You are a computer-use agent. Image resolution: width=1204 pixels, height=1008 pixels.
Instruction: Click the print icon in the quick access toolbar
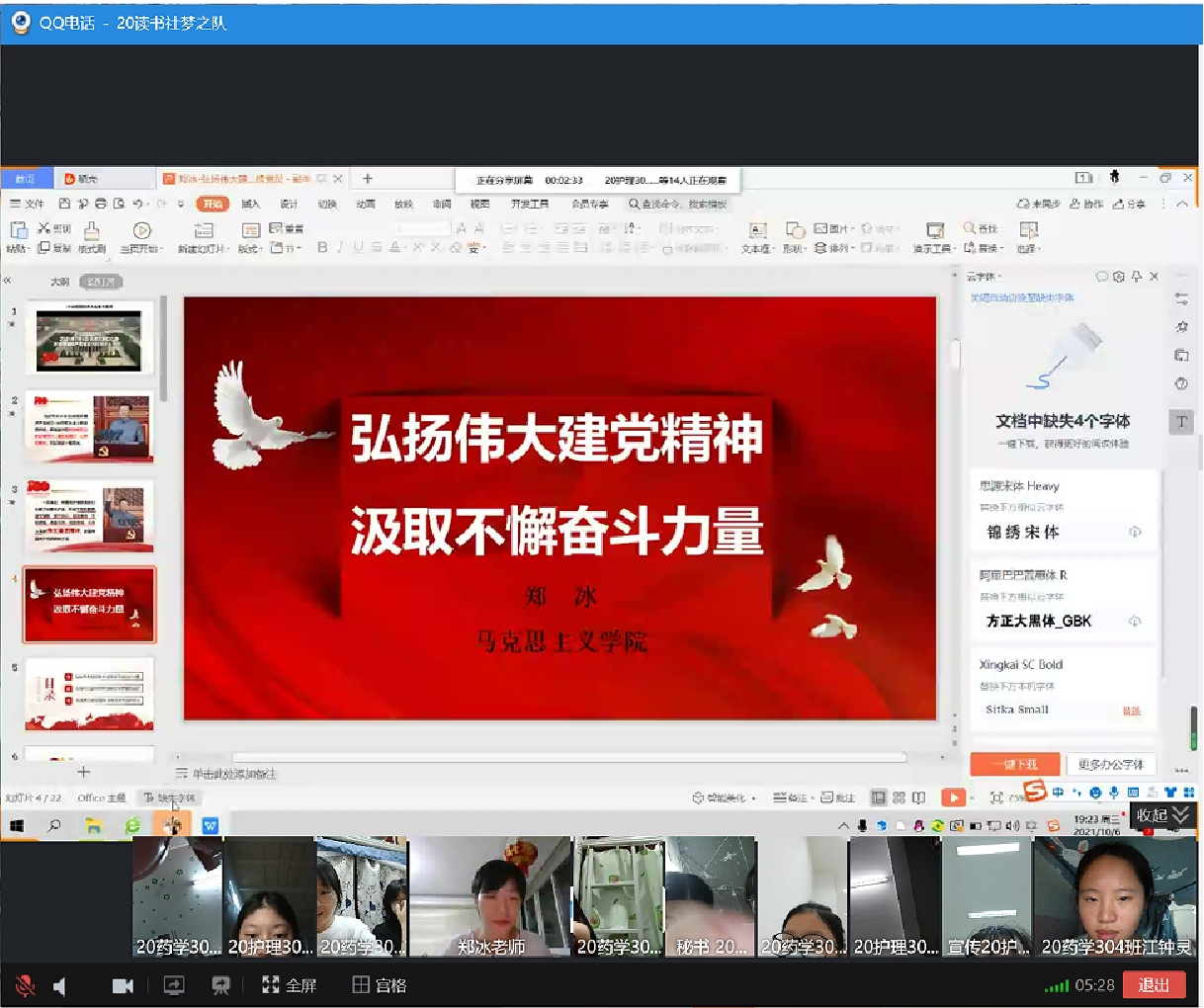(x=100, y=205)
